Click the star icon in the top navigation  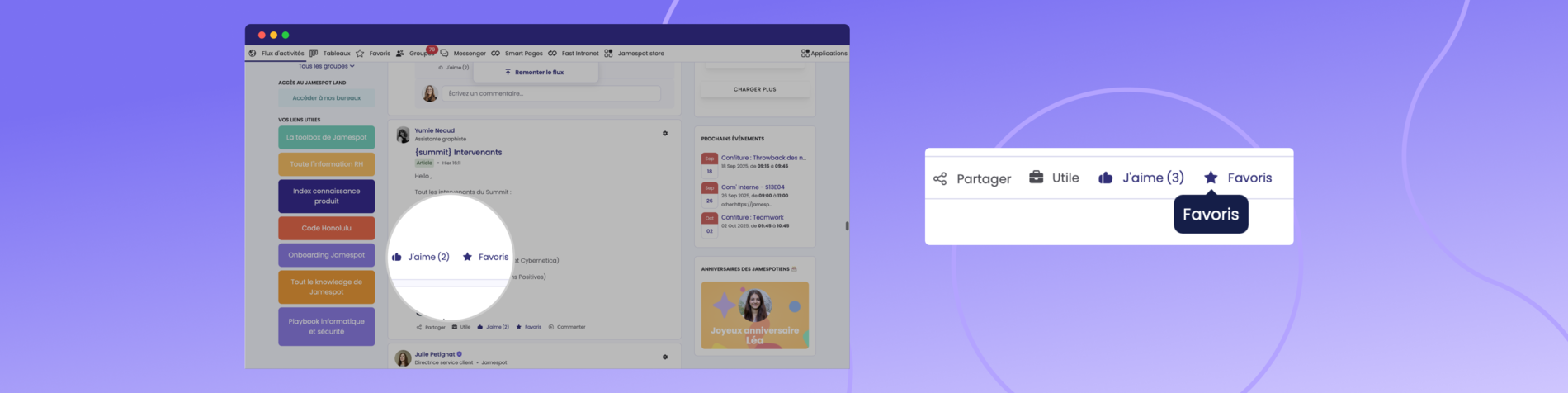tap(360, 54)
